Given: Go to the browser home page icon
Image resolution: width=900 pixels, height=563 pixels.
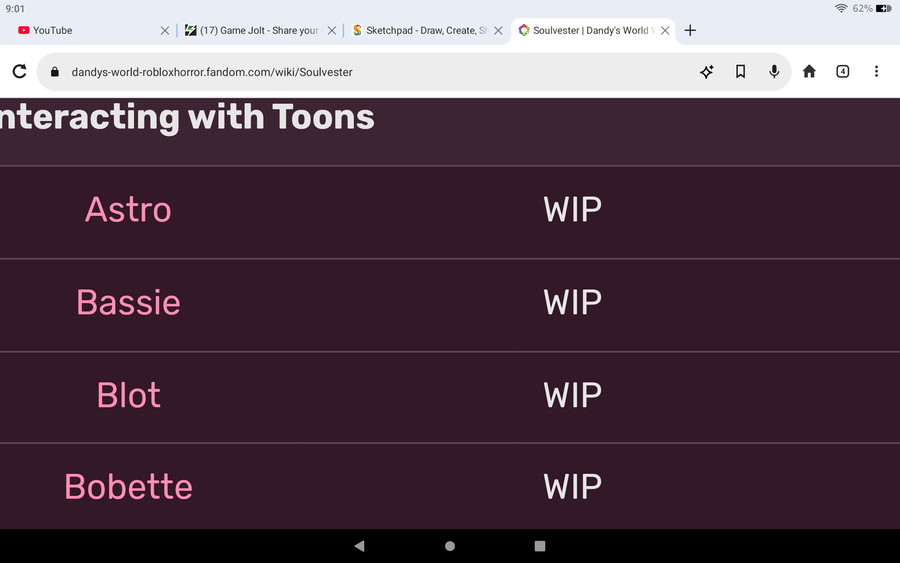Looking at the screenshot, I should point(809,72).
